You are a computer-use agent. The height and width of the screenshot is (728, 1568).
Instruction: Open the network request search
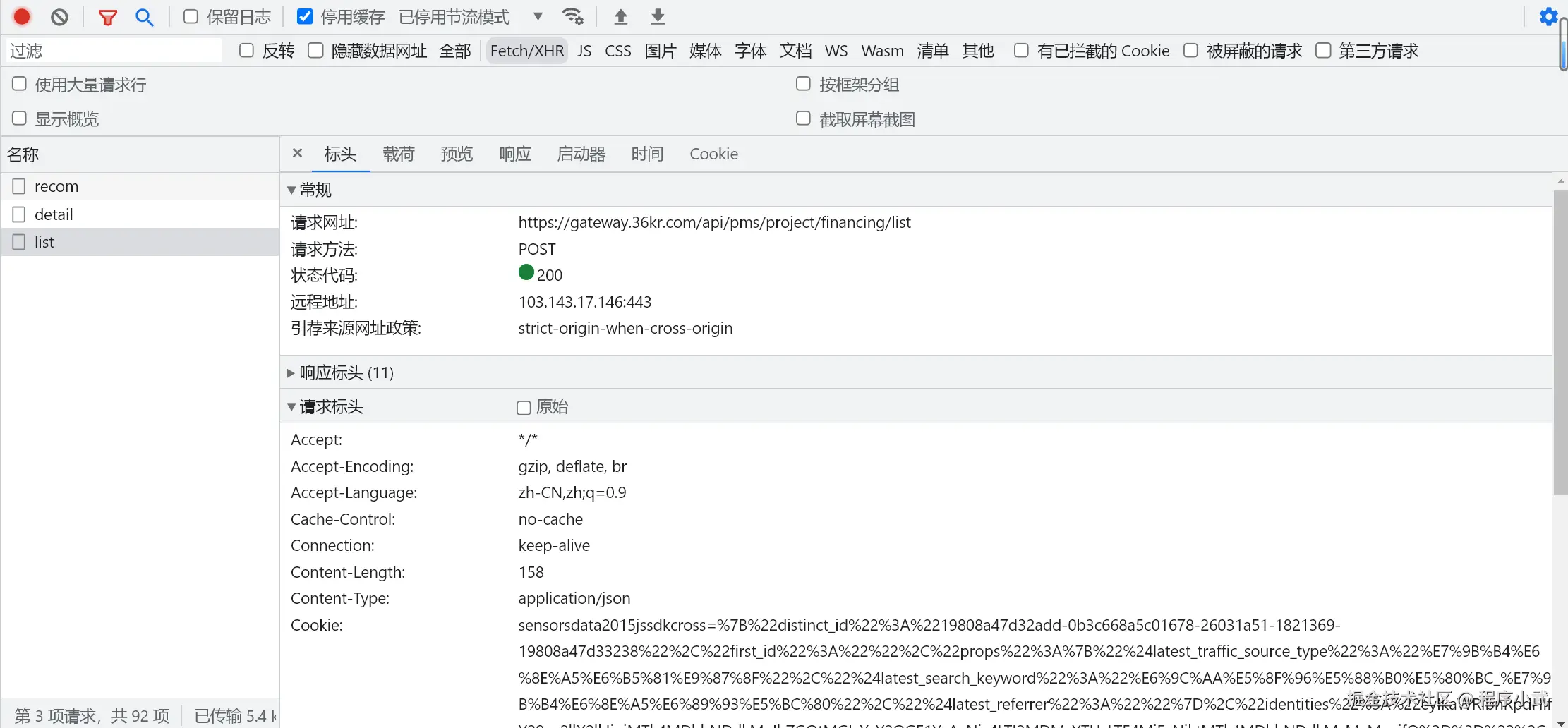coord(144,16)
